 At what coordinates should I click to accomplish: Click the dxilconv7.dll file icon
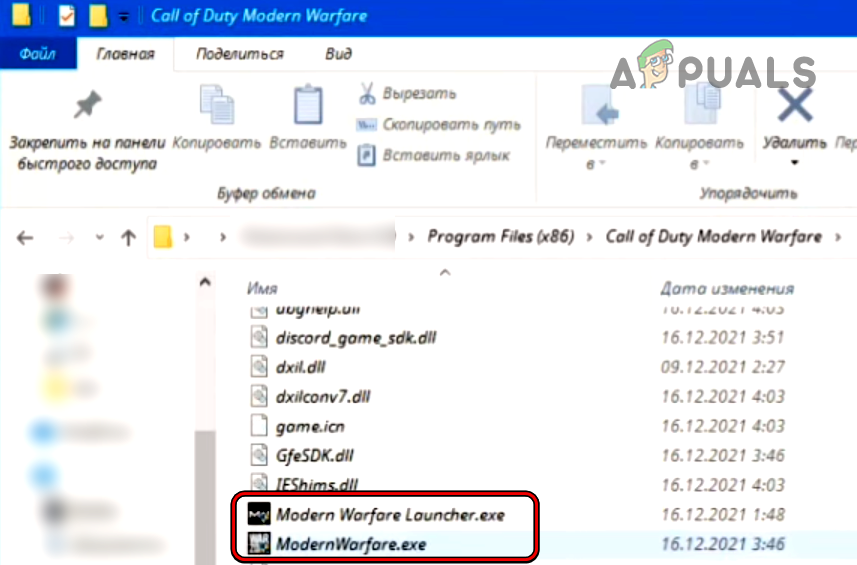[x=259, y=396]
